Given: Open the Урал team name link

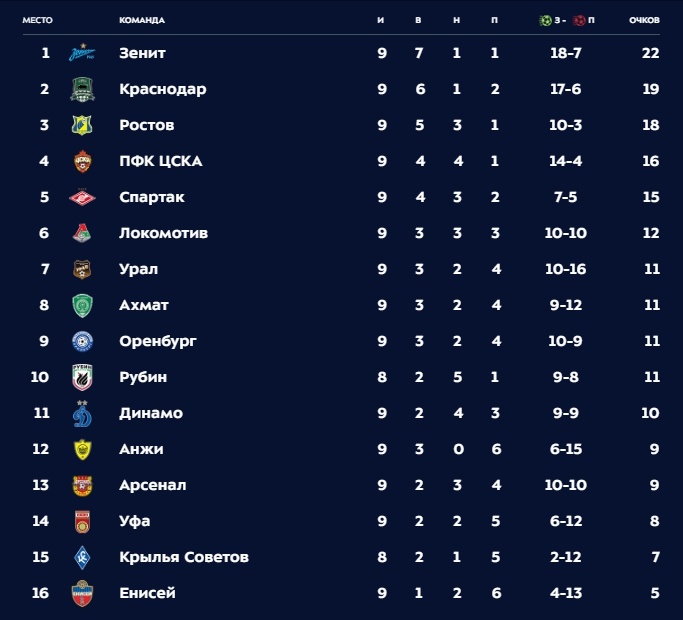Looking at the screenshot, I should click(139, 269).
